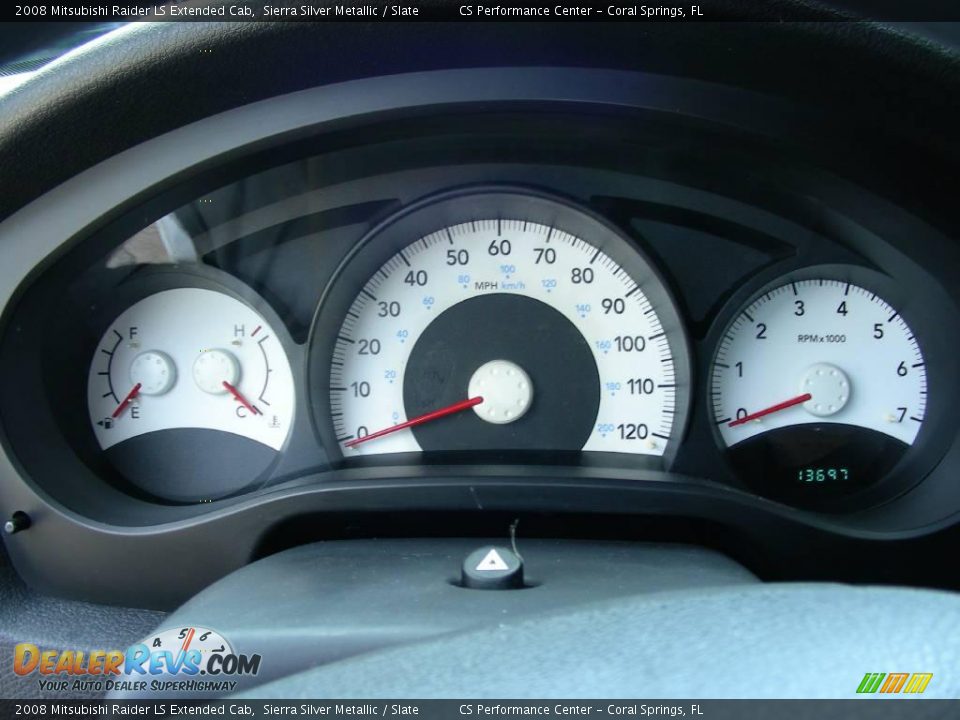Click the speedometer center hub
960x720 pixels.
(500, 392)
